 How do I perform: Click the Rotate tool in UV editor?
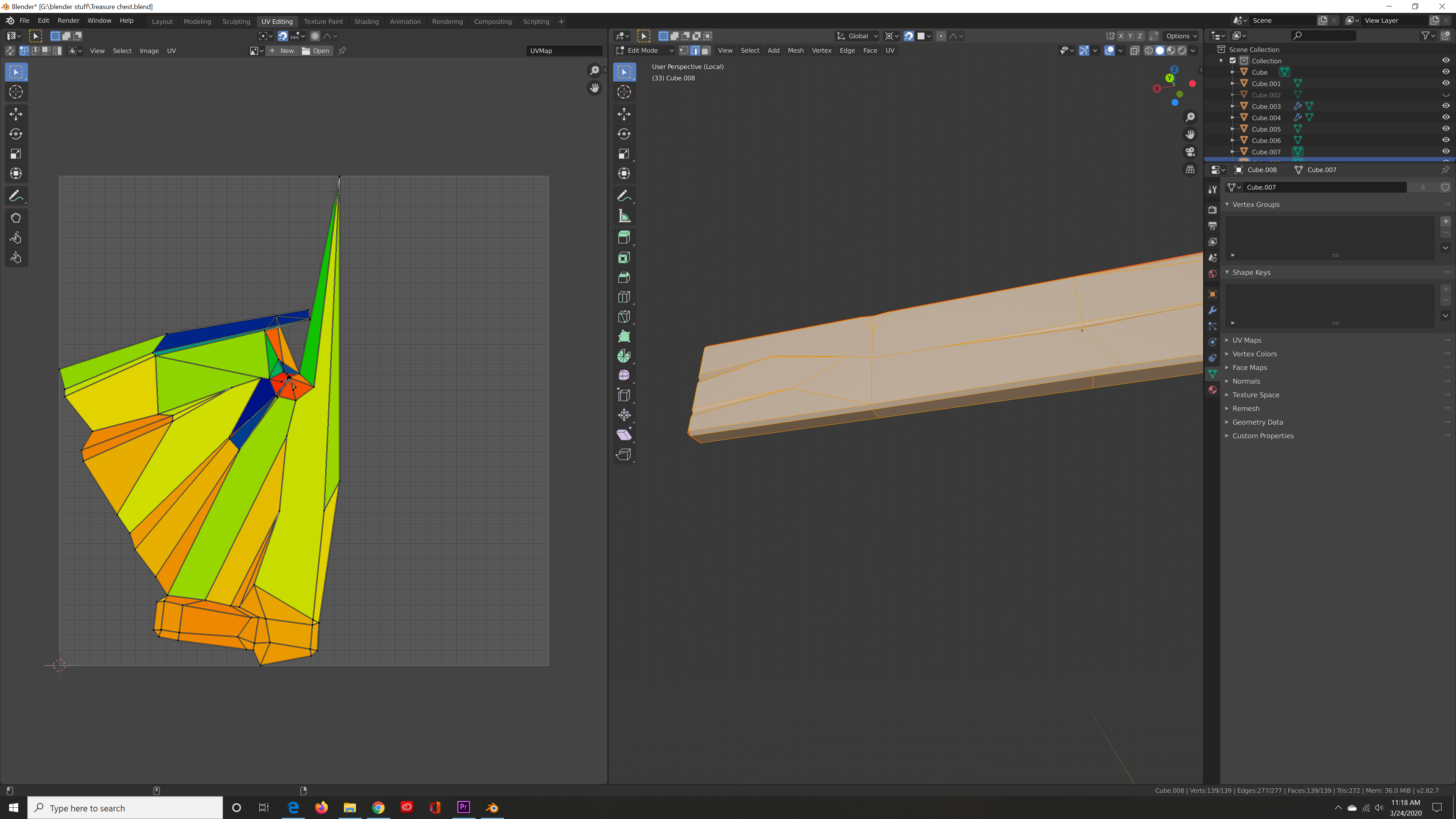click(16, 134)
